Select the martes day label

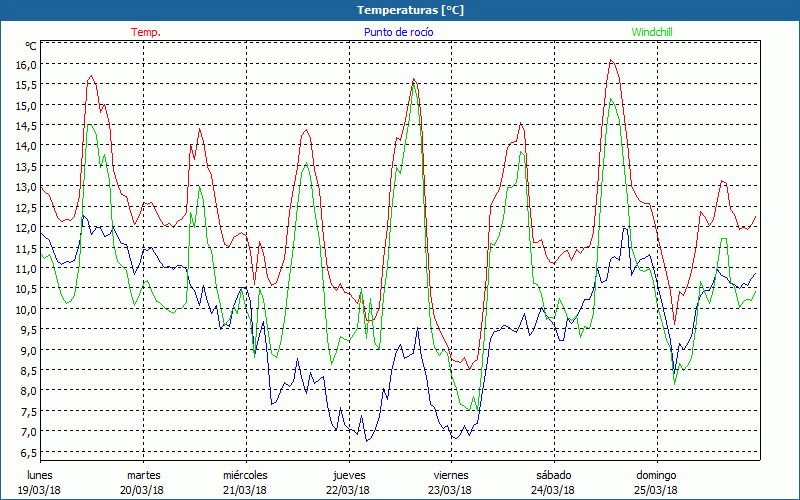[143, 475]
